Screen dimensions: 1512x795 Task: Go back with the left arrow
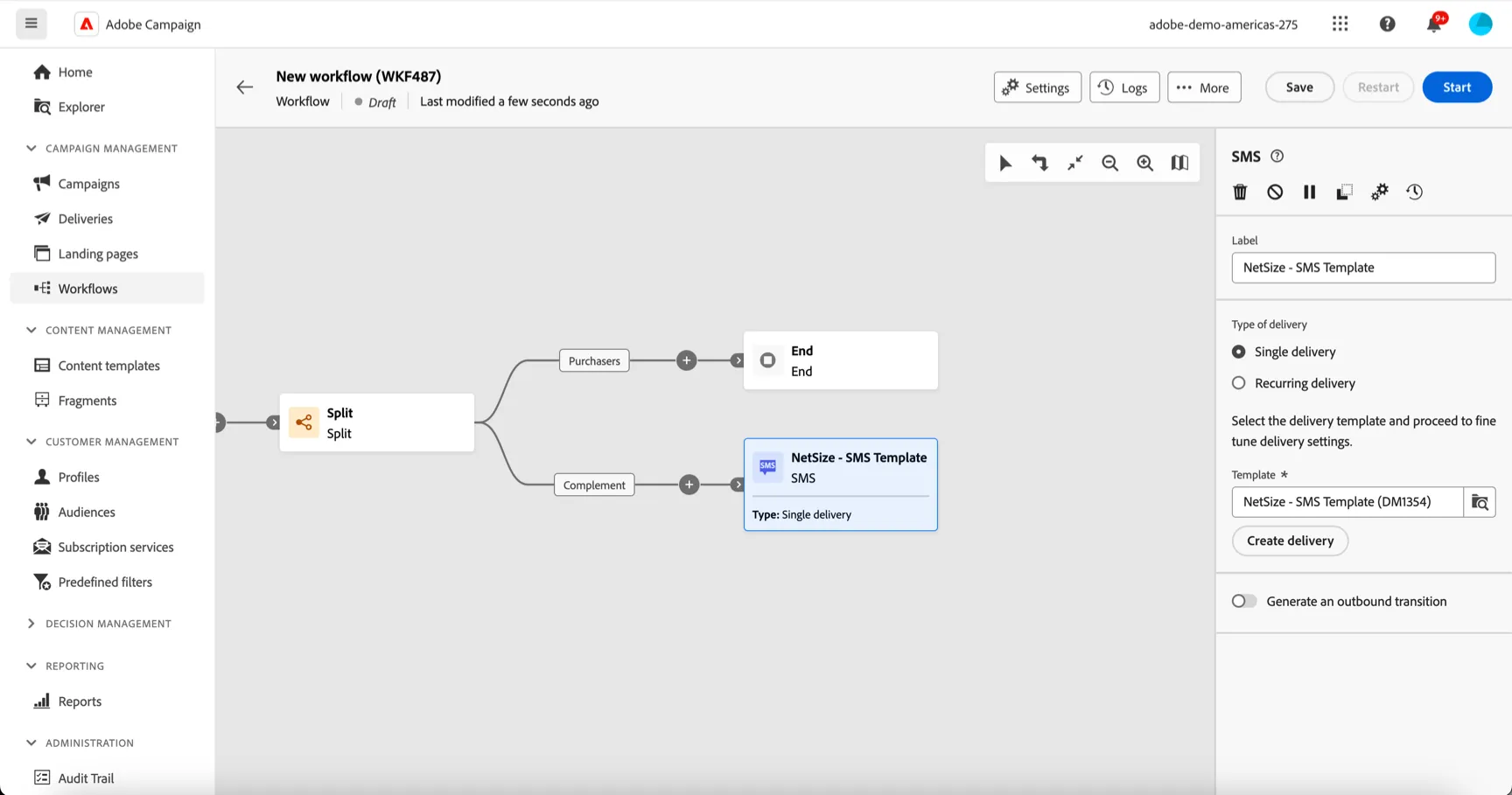point(245,87)
